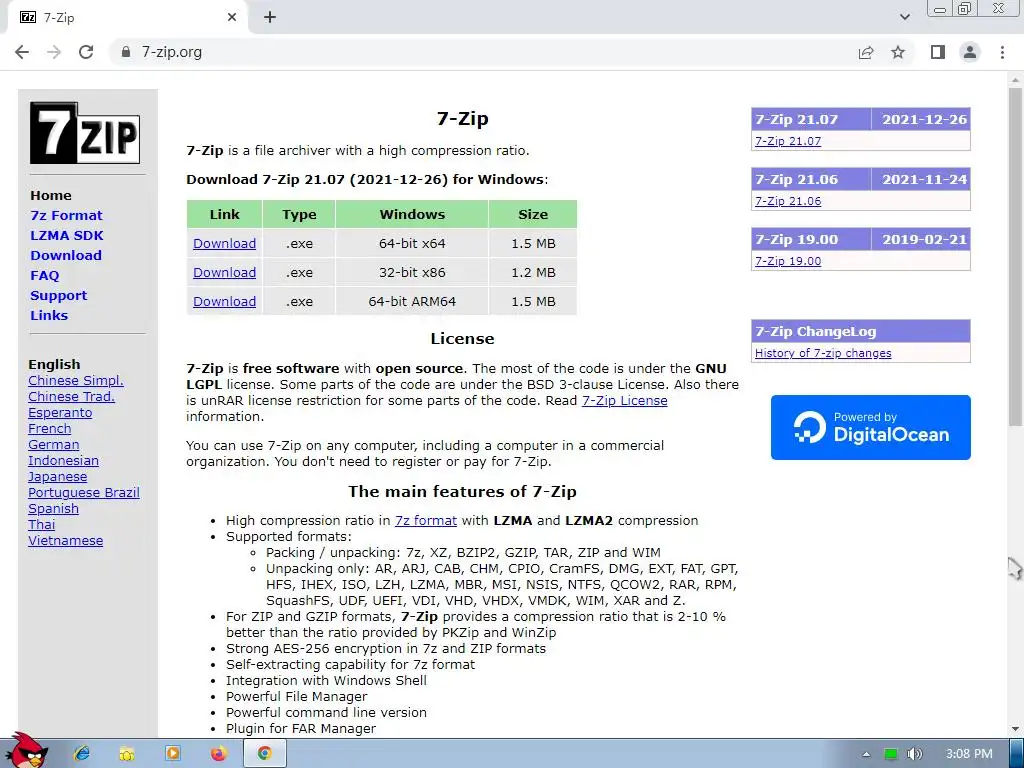Image resolution: width=1024 pixels, height=768 pixels.
Task: Switch language to Portuguese Brazil
Action: [x=84, y=492]
